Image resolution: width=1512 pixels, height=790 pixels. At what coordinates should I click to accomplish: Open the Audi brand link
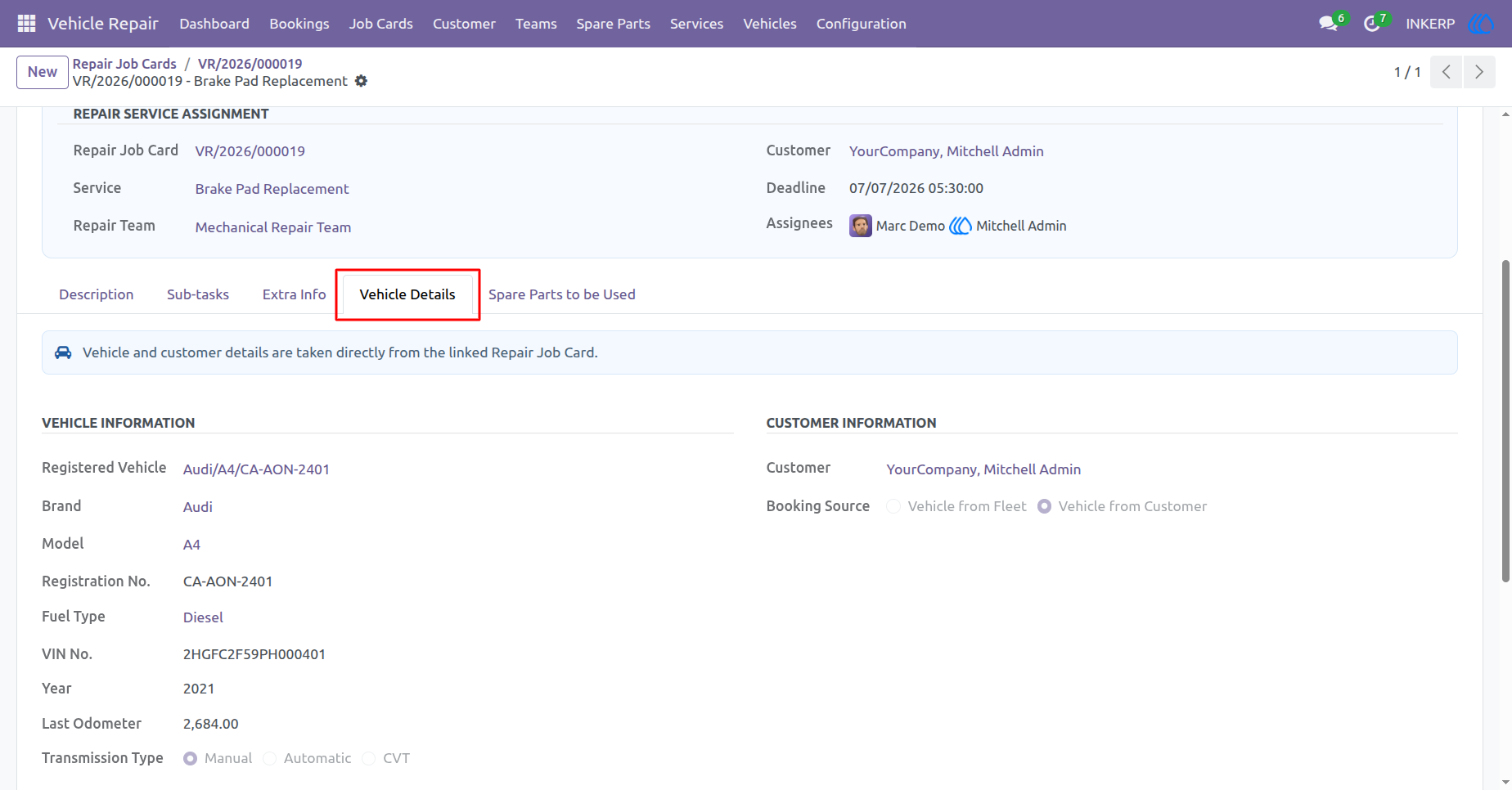[198, 507]
